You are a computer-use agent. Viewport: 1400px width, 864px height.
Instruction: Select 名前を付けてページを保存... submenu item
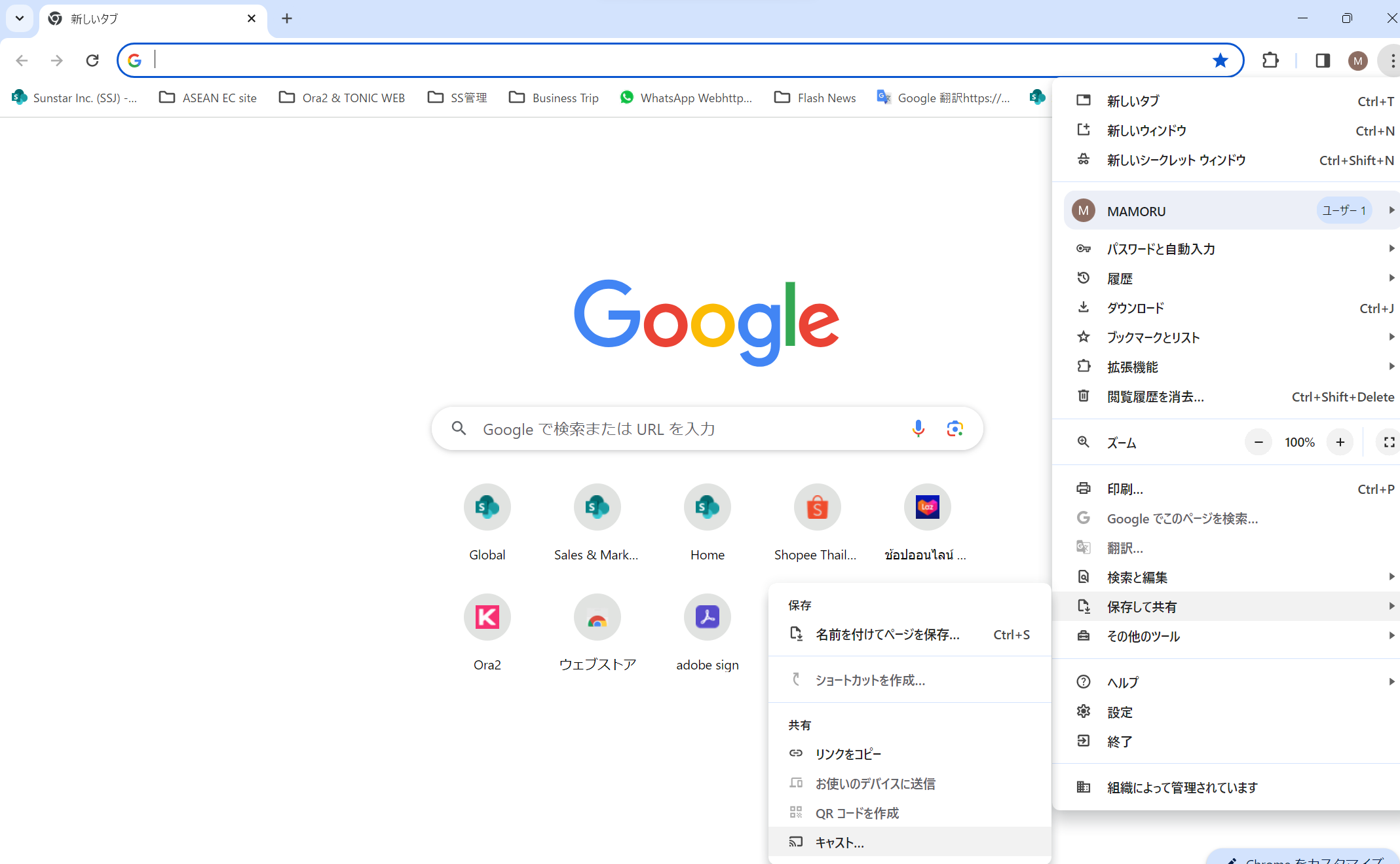(x=910, y=634)
